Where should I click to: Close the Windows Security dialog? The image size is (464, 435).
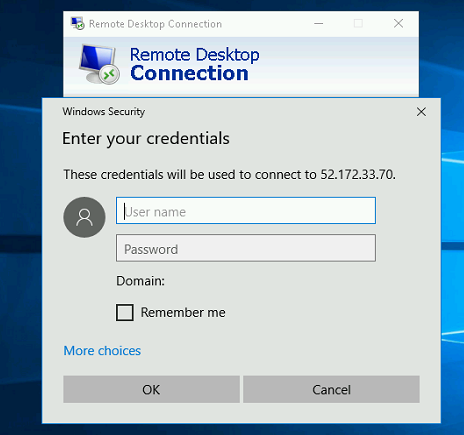[421, 112]
